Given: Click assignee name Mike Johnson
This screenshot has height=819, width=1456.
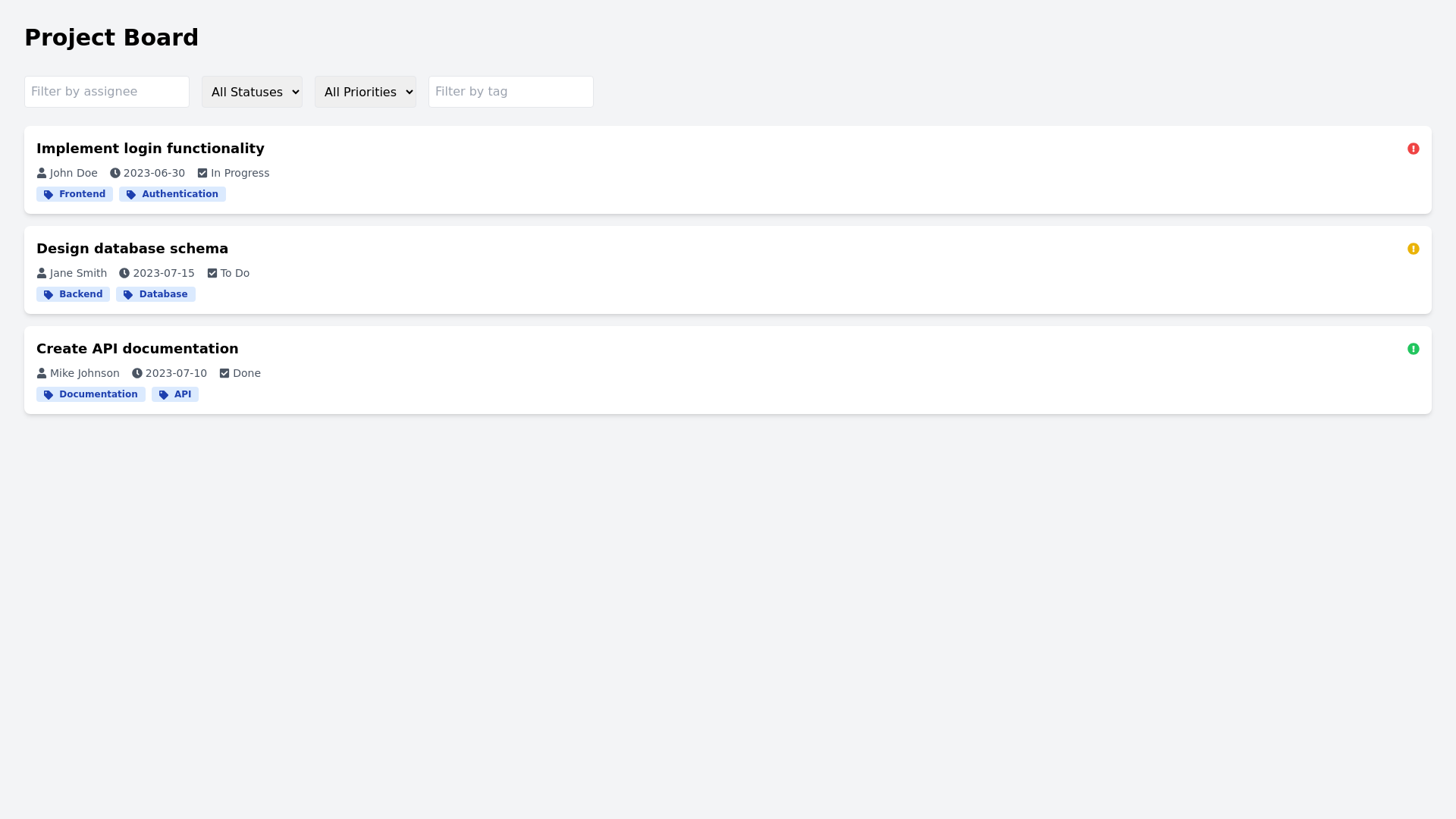Looking at the screenshot, I should pos(85,373).
